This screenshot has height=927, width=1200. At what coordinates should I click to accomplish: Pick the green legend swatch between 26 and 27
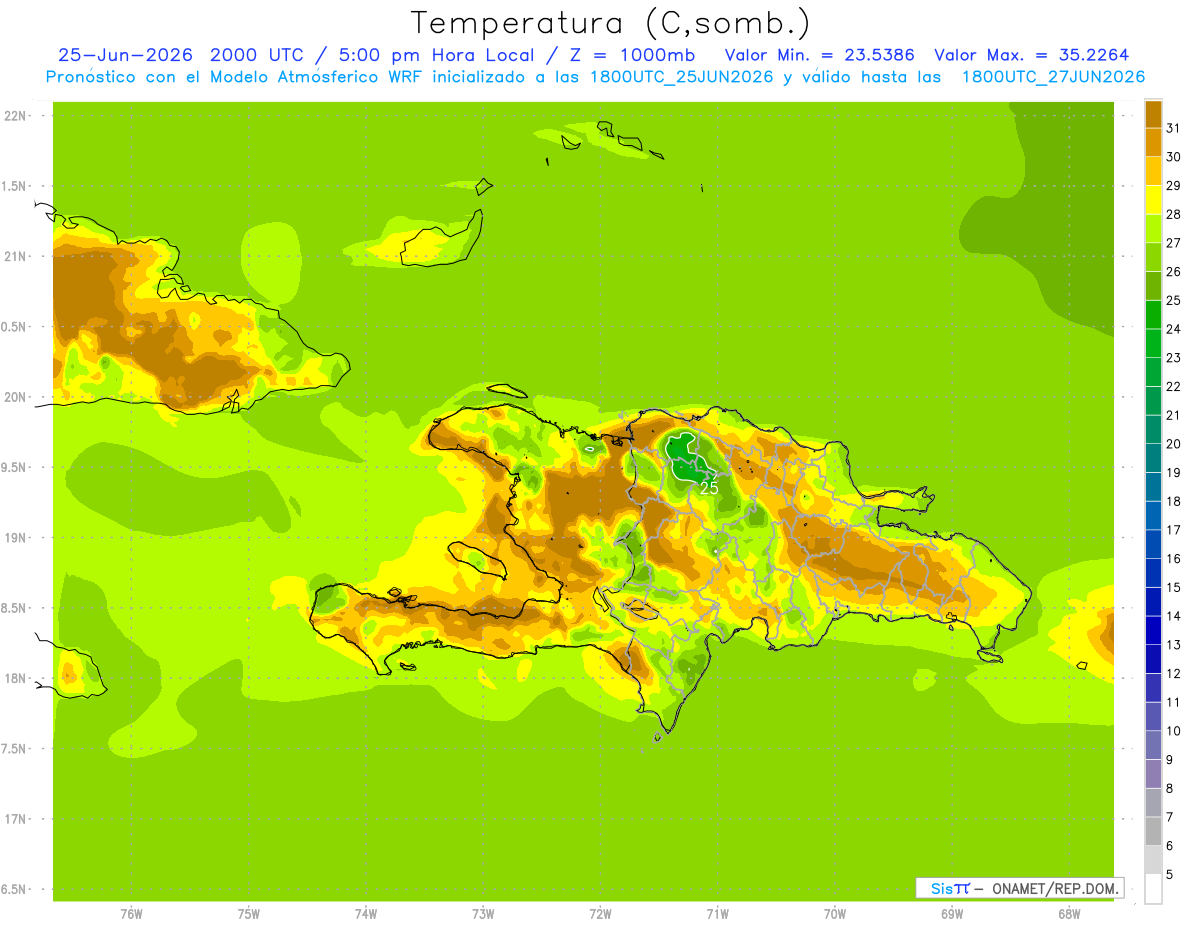1153,257
